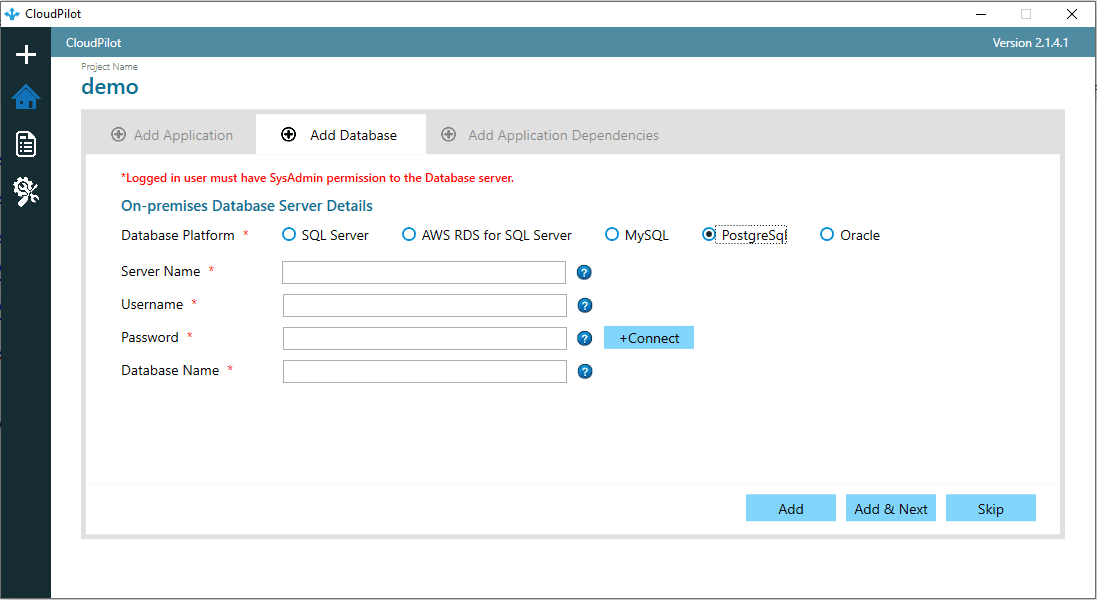Go to the Add Application Dependencies tab
Image resolution: width=1097 pixels, height=600 pixels.
tap(550, 135)
